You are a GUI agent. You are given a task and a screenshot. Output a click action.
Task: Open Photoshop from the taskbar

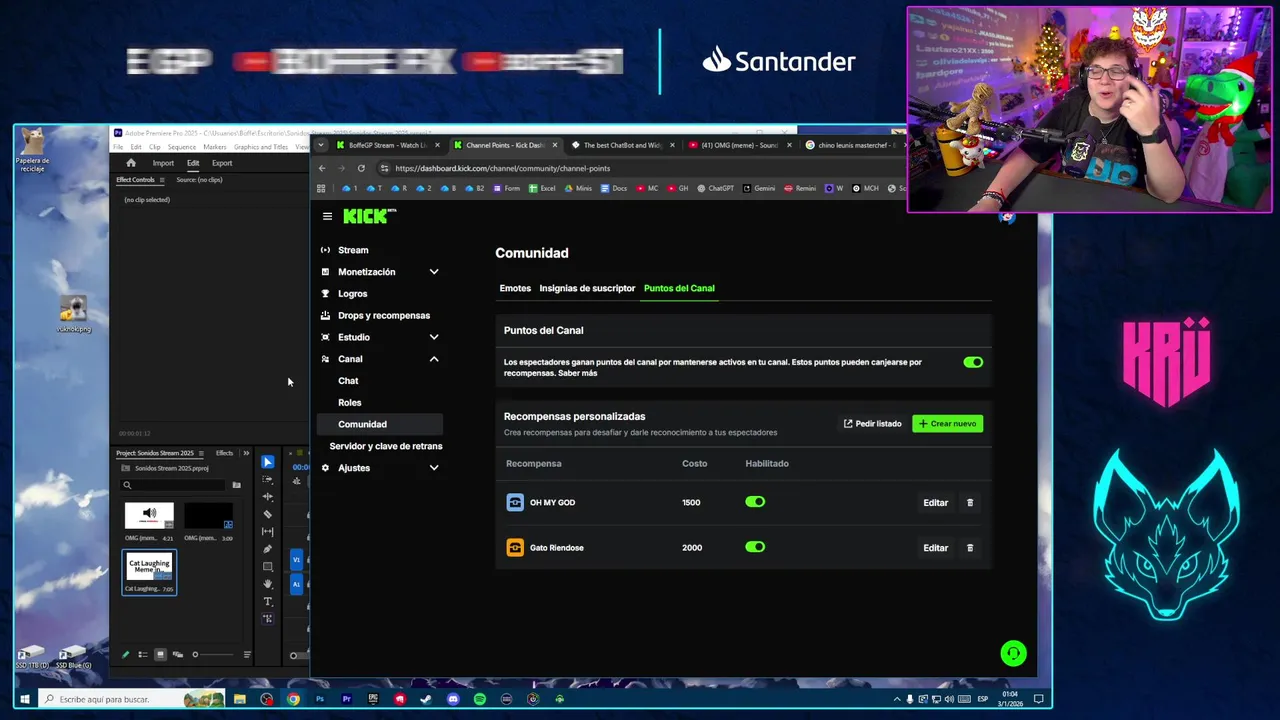tap(320, 699)
